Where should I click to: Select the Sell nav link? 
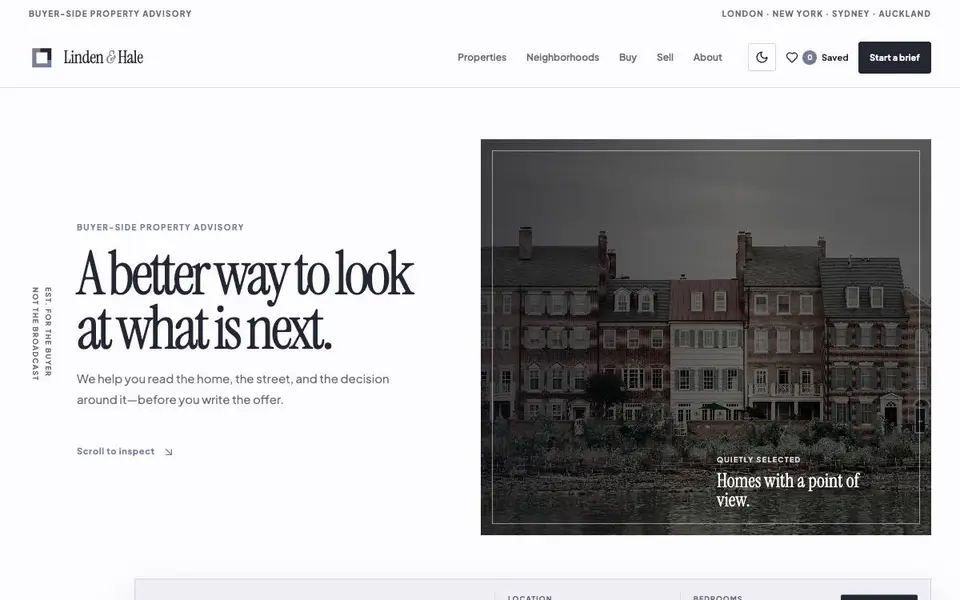click(x=665, y=58)
